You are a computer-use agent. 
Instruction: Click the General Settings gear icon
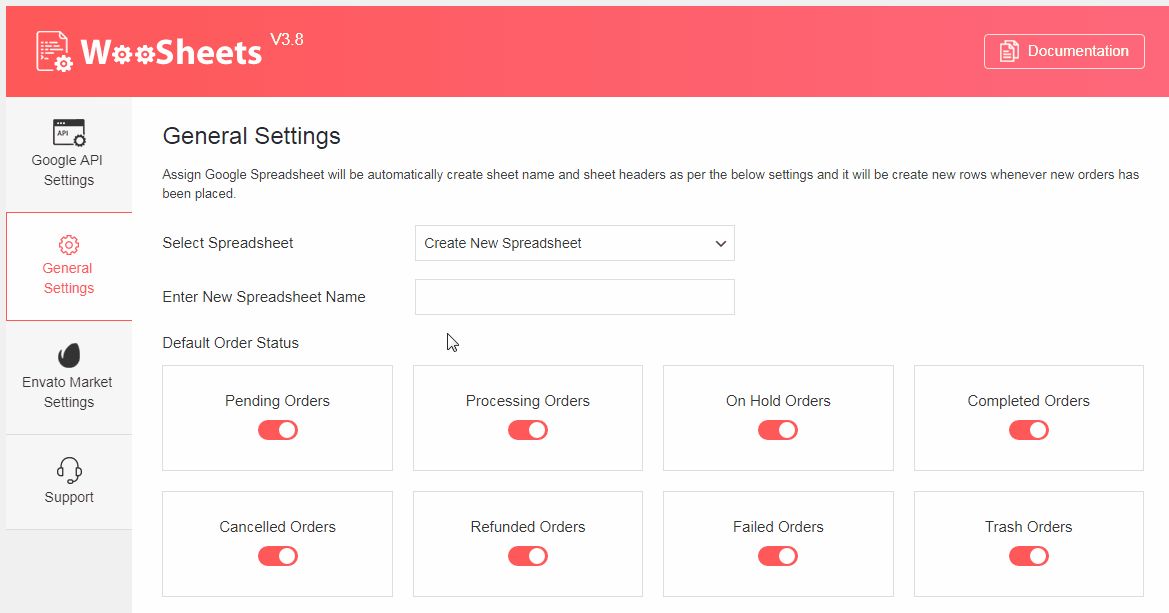click(x=69, y=245)
